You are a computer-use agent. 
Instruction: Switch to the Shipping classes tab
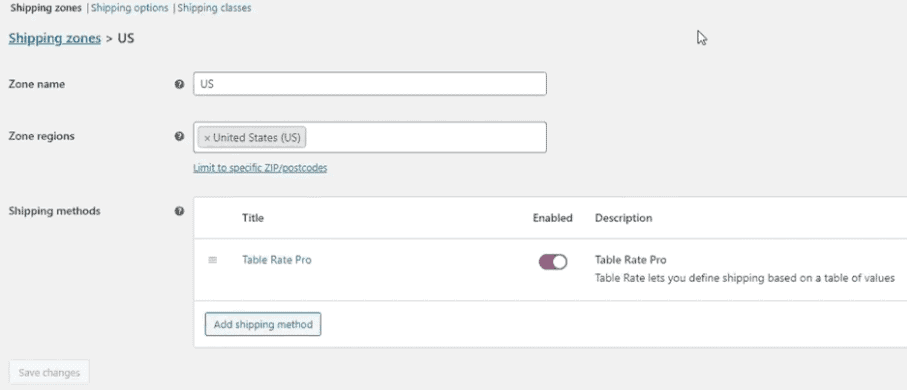tap(215, 8)
